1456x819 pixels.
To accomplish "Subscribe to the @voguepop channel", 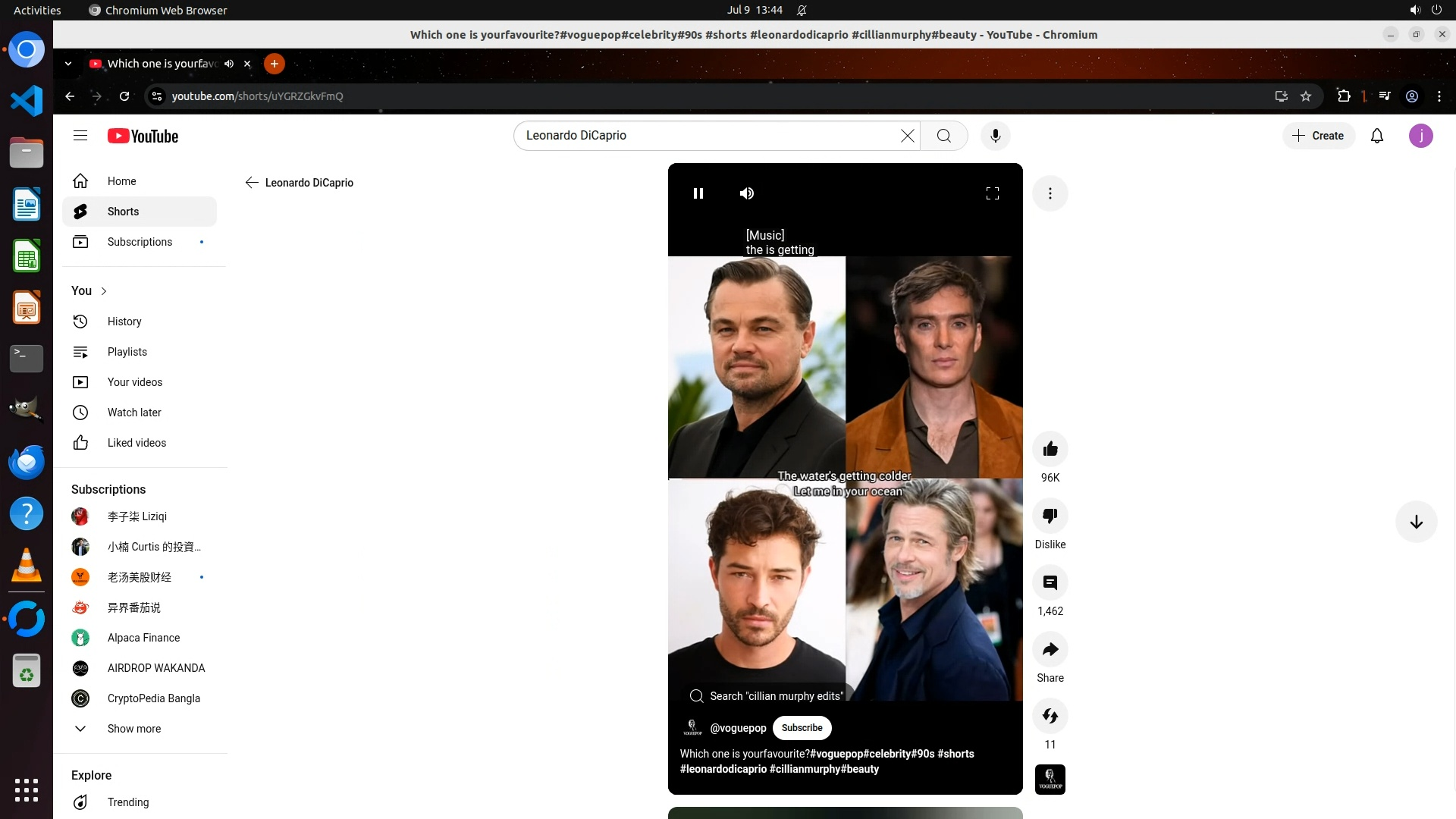I will (x=802, y=728).
